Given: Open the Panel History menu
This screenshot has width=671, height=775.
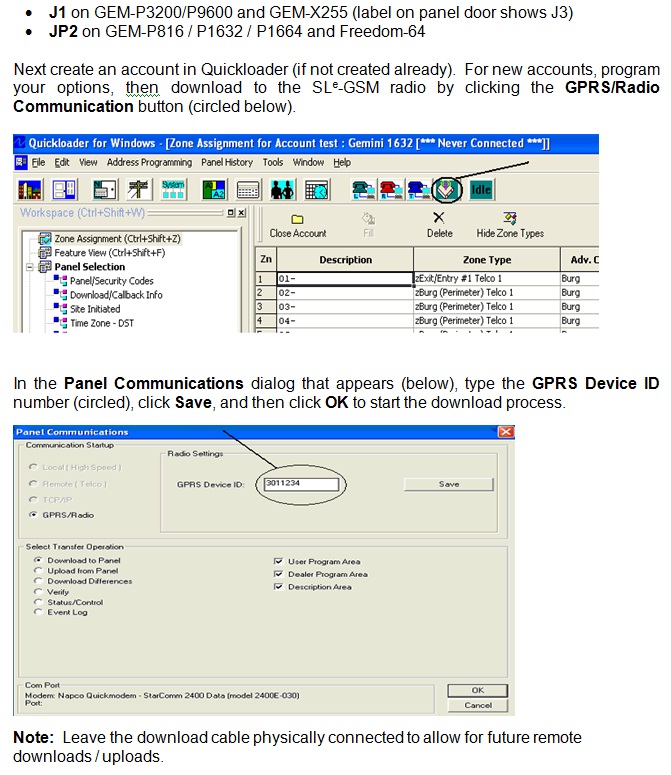Looking at the screenshot, I should (227, 162).
